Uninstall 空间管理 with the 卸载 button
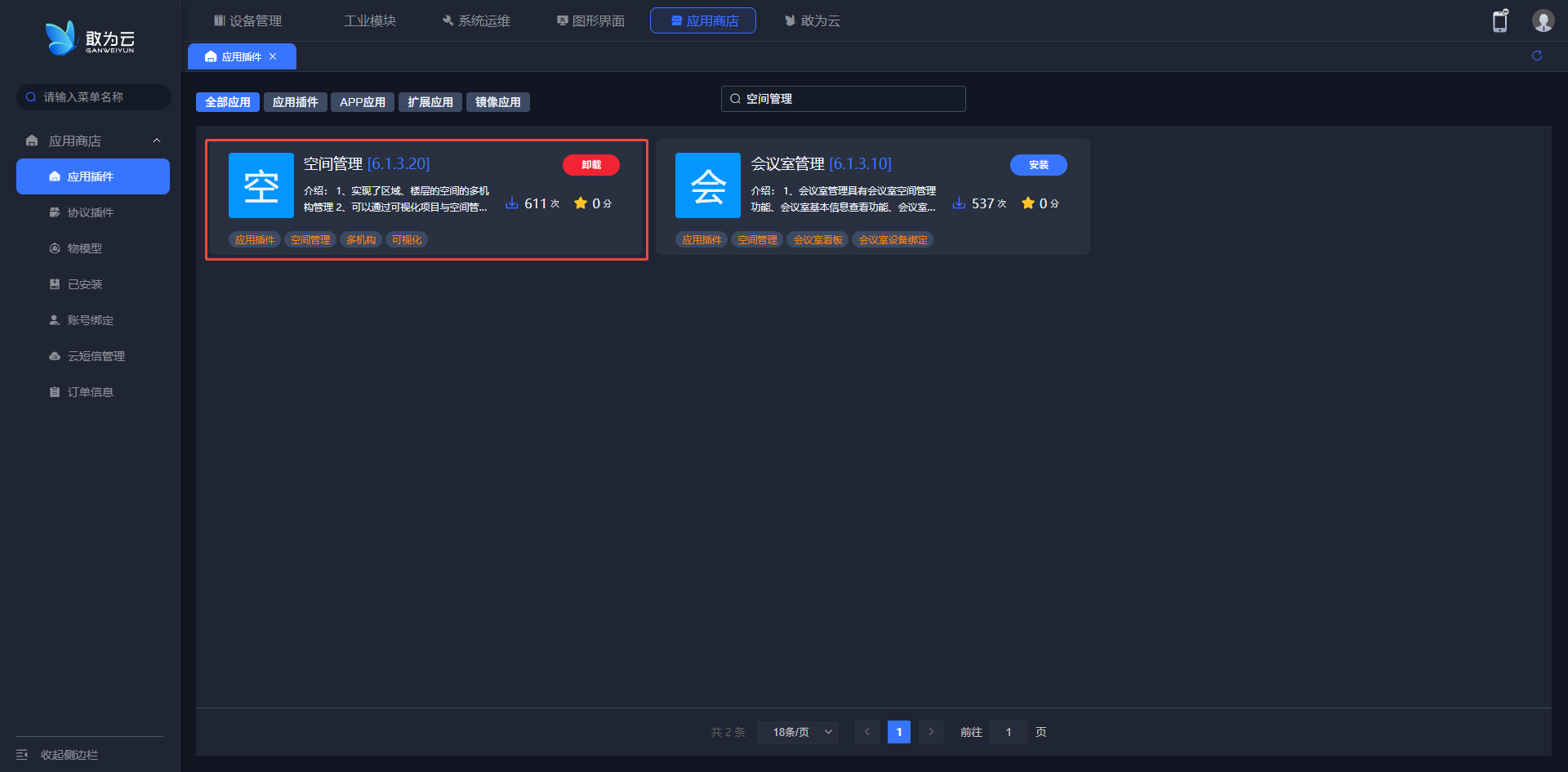This screenshot has width=1568, height=772. click(x=591, y=165)
